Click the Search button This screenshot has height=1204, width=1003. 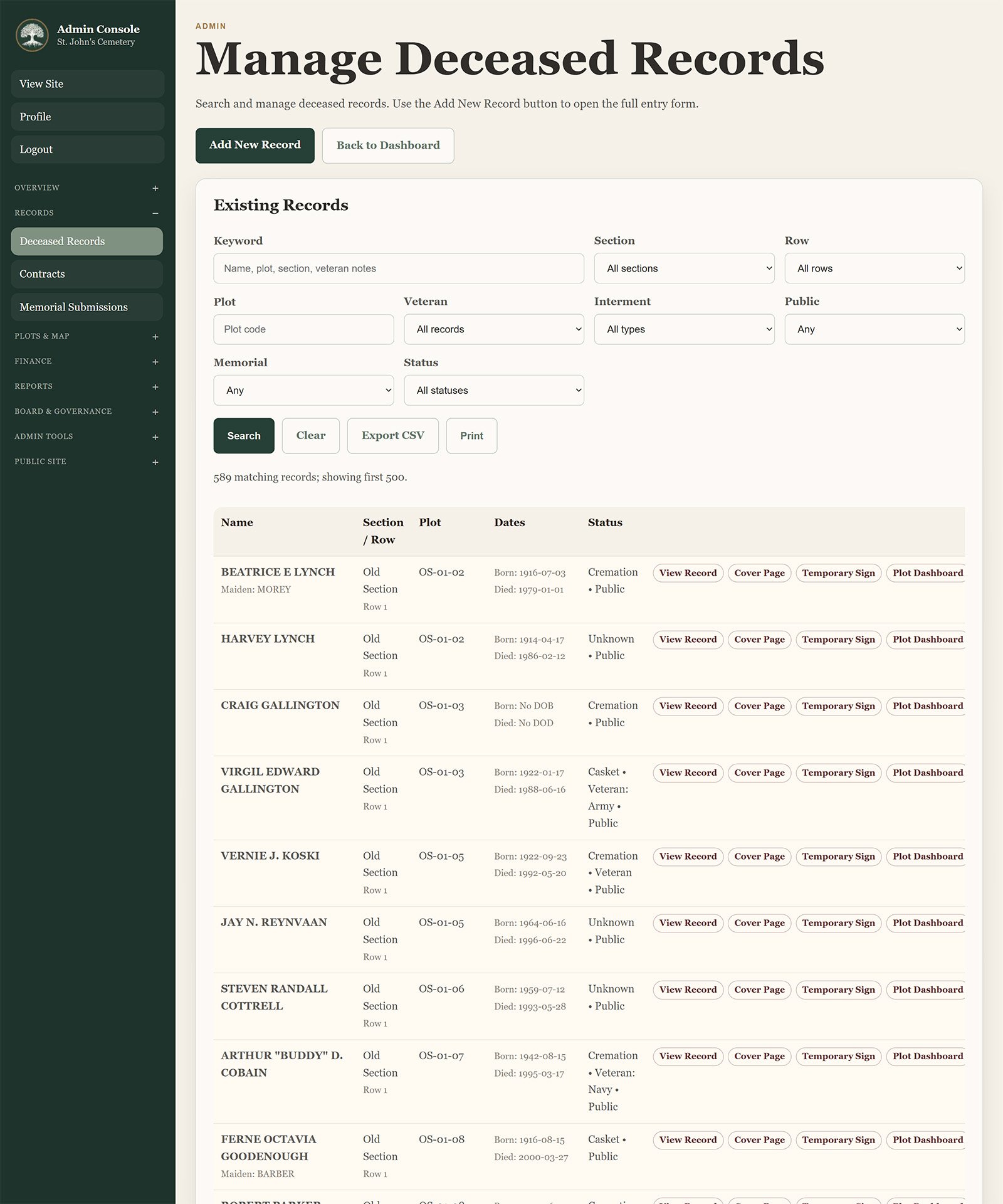click(244, 436)
